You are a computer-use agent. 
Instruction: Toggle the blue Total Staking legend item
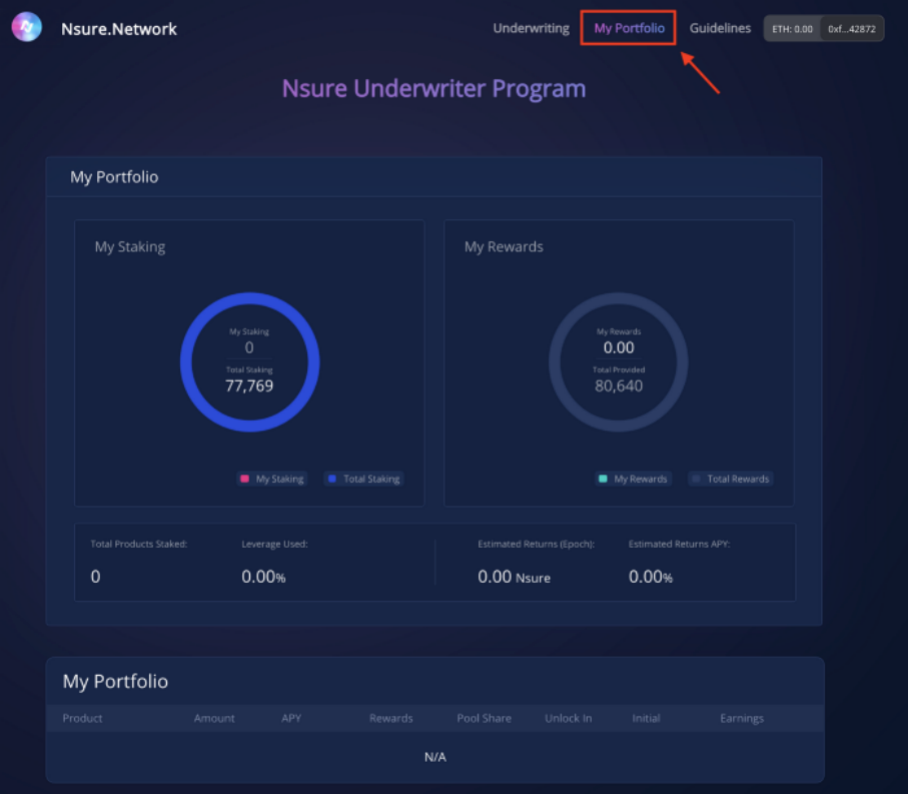(364, 479)
